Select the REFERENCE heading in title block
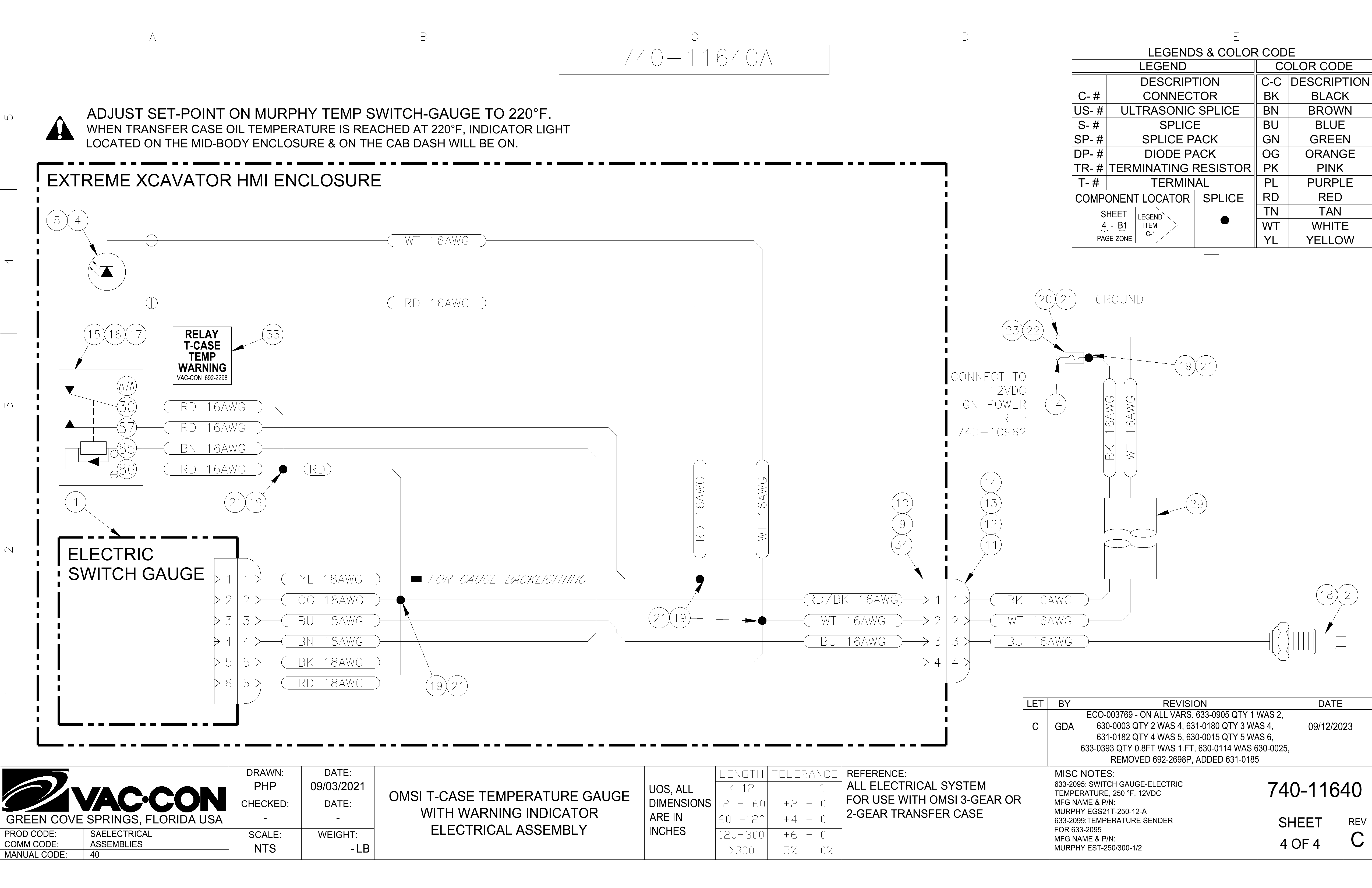 pos(876,774)
